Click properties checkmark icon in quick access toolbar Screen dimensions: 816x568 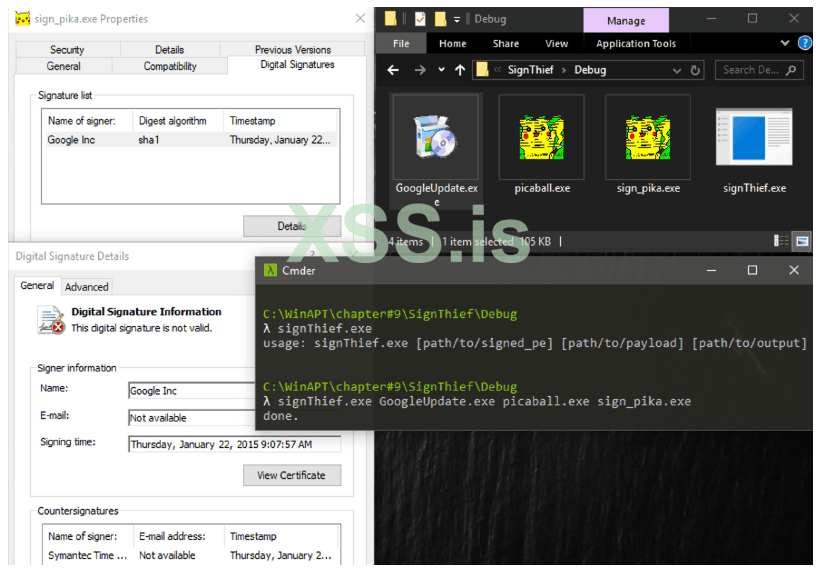pos(420,19)
